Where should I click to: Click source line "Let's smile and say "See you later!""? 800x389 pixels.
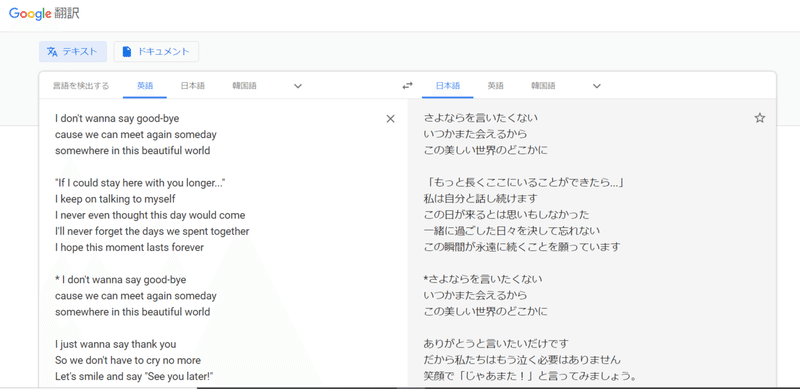click(x=134, y=376)
